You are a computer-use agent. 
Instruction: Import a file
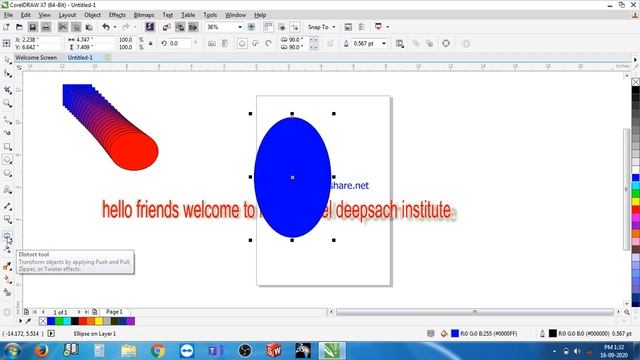pyautogui.click(x=167, y=27)
